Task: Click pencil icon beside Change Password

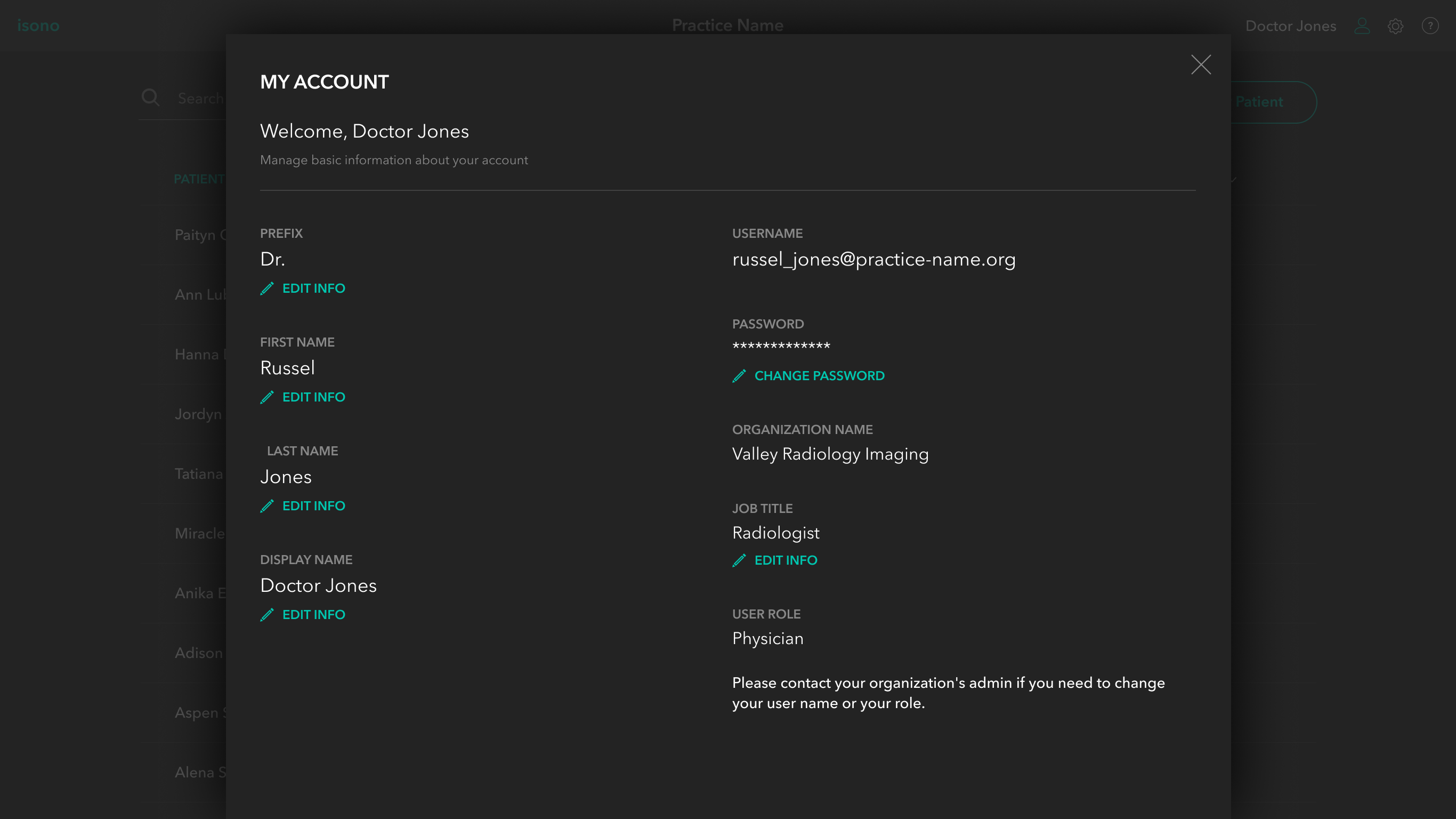Action: pos(739,376)
